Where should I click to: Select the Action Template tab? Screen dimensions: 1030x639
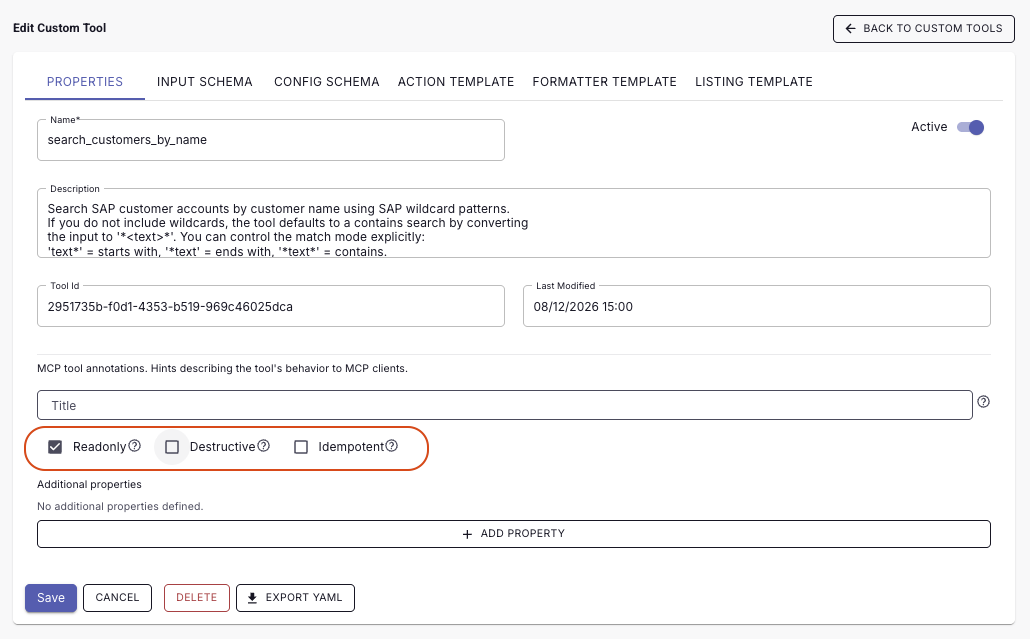click(x=456, y=82)
